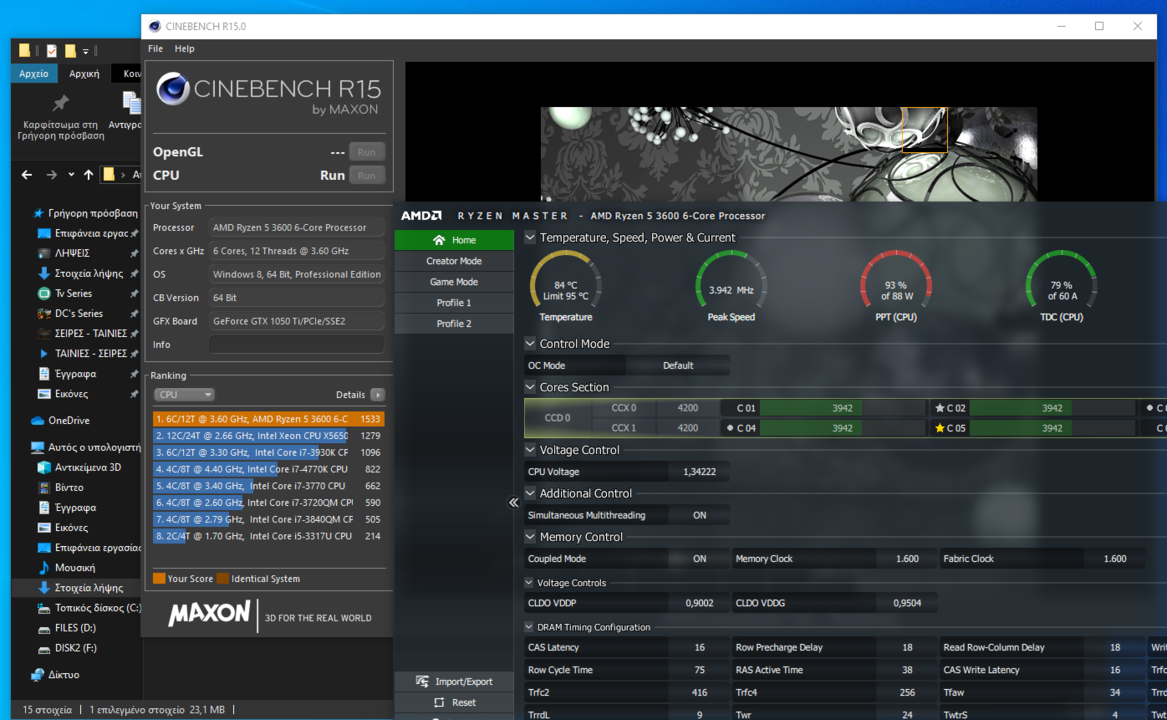Open DISK2 (F:) drive

[75, 648]
